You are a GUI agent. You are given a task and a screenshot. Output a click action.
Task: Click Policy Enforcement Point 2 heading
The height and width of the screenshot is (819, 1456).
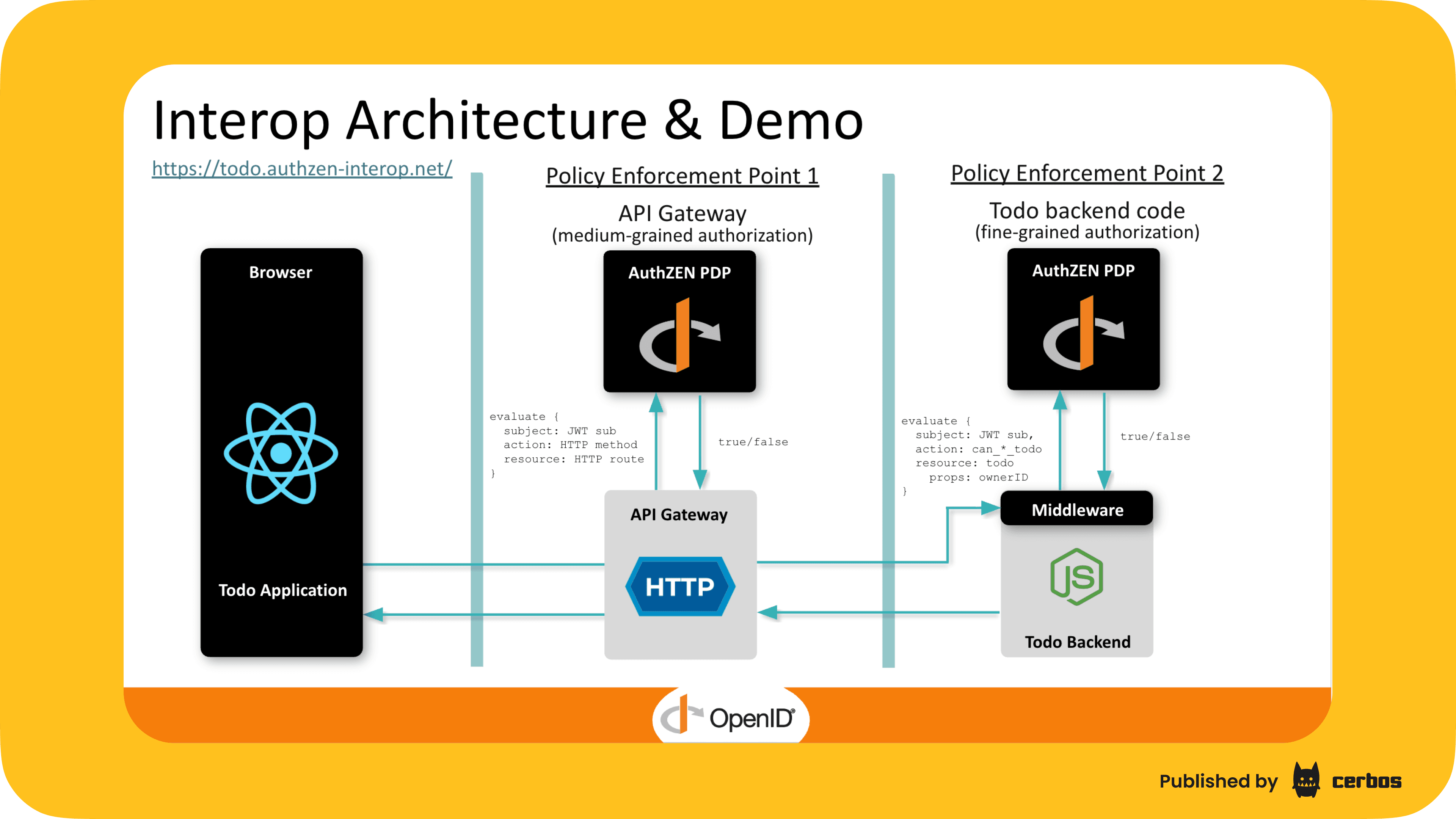tap(1087, 173)
